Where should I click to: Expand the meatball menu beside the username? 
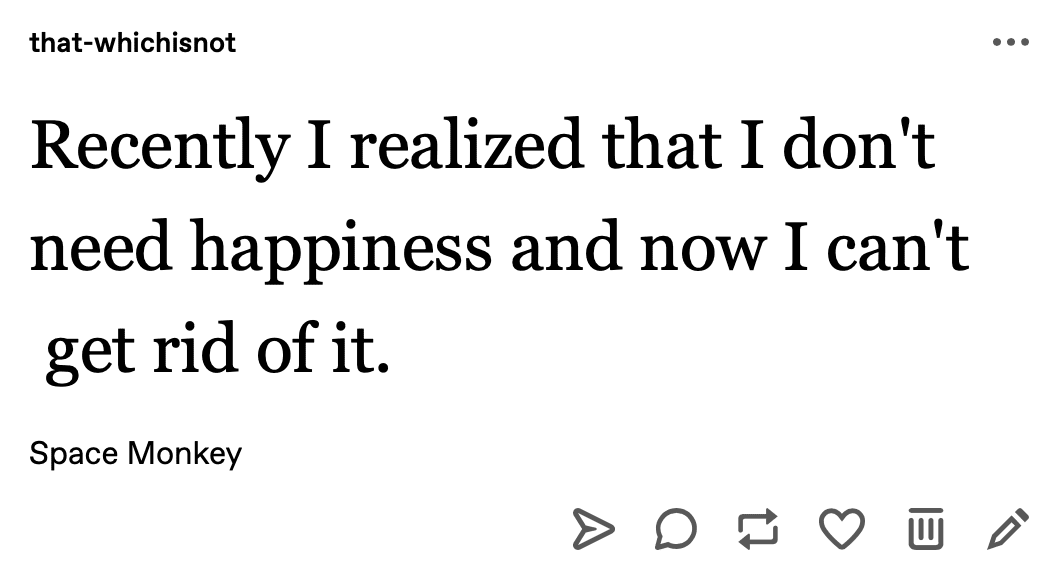[1011, 42]
